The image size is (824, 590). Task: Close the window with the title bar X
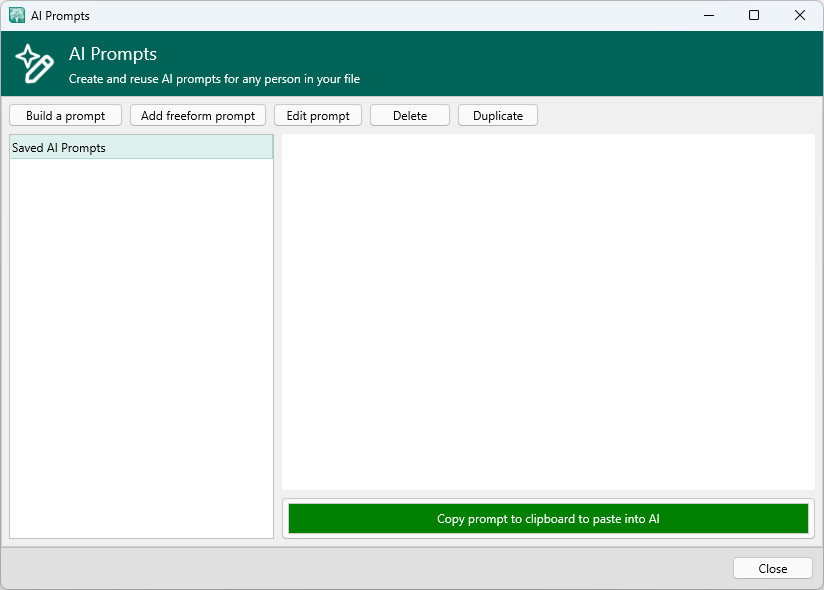[x=800, y=15]
